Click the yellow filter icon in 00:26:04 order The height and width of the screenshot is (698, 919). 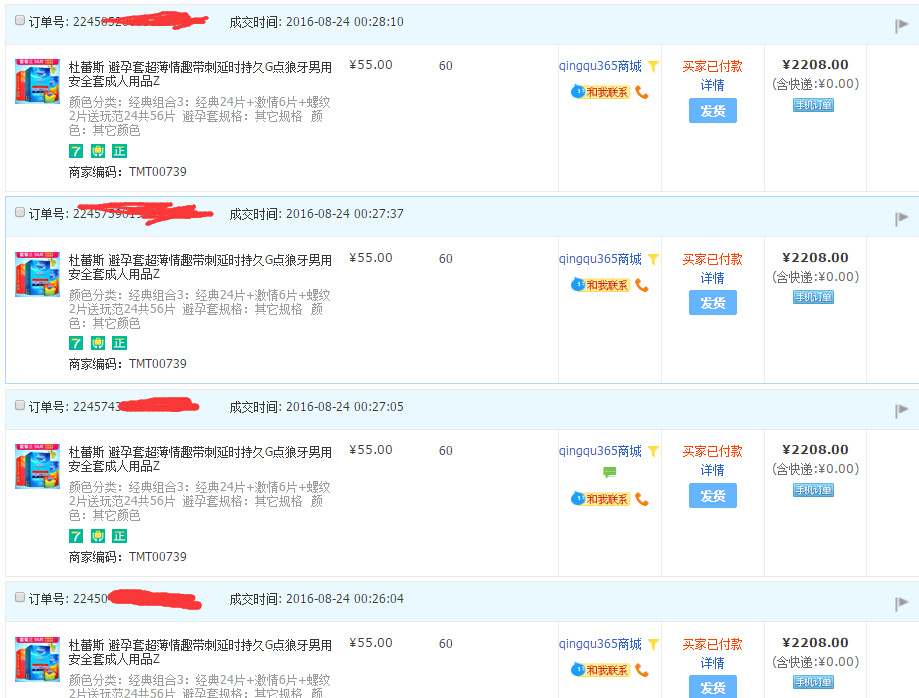point(653,645)
